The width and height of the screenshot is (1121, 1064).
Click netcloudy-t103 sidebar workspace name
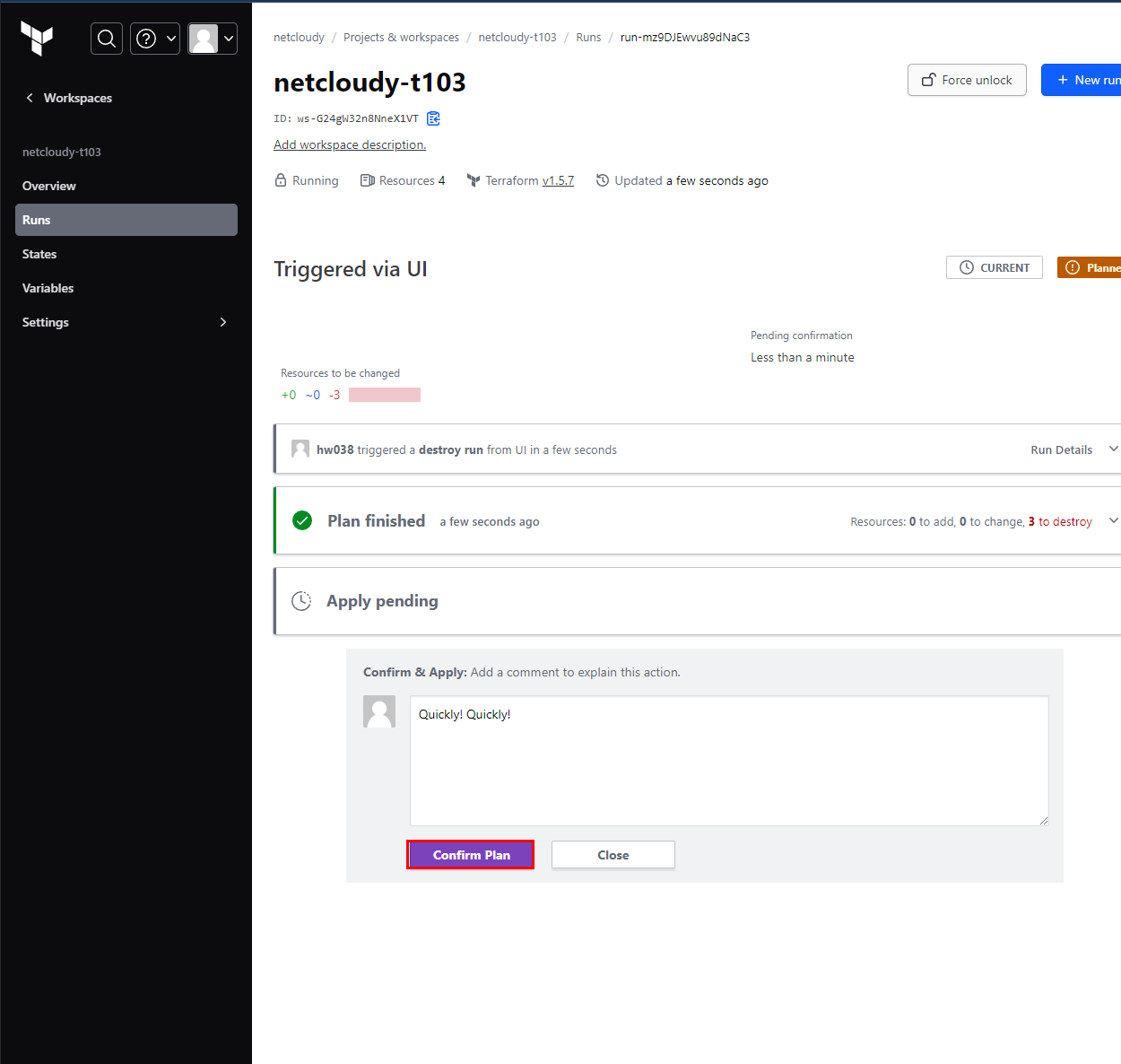pyautogui.click(x=62, y=152)
